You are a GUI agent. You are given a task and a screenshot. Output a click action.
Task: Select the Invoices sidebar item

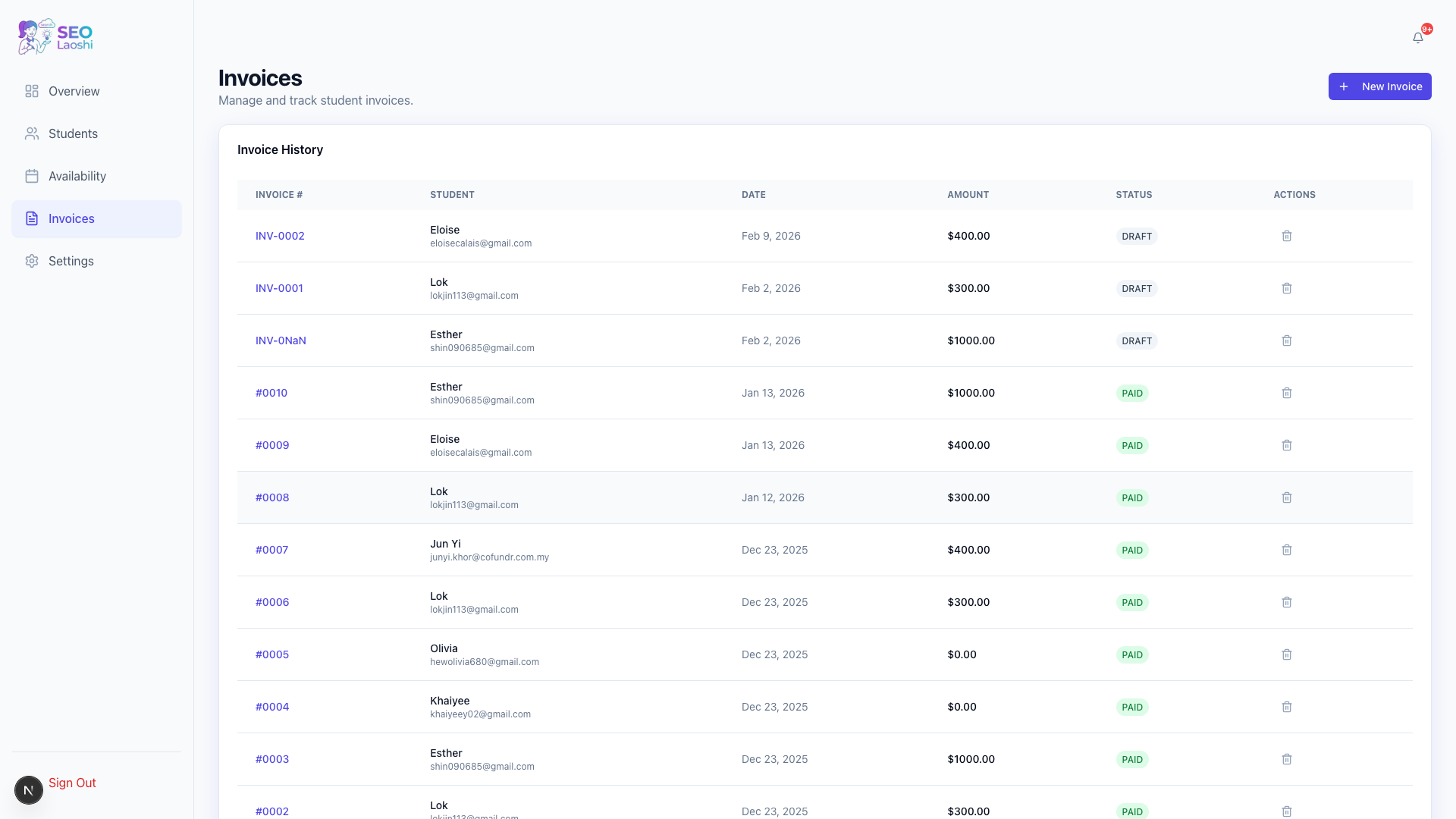(x=71, y=218)
